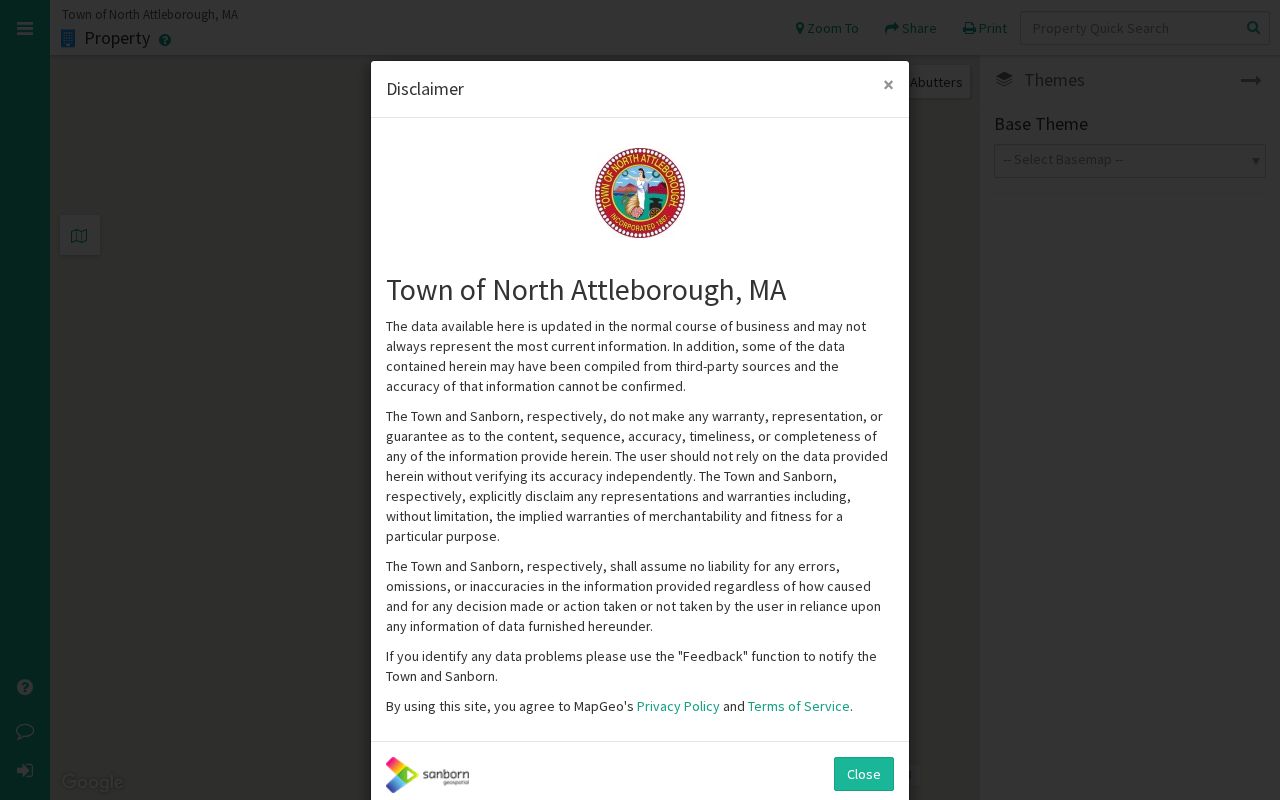Click the 'Town of North Attleborough, MA' header text

pyautogui.click(x=150, y=14)
